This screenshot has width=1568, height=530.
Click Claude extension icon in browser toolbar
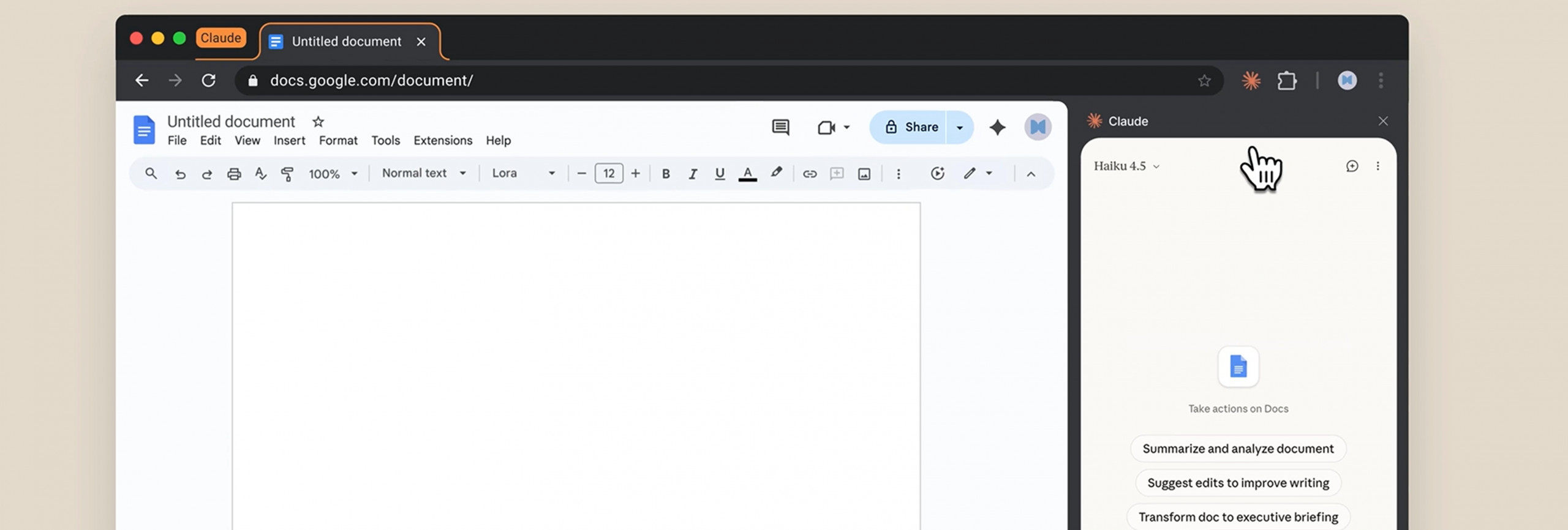pos(1251,81)
